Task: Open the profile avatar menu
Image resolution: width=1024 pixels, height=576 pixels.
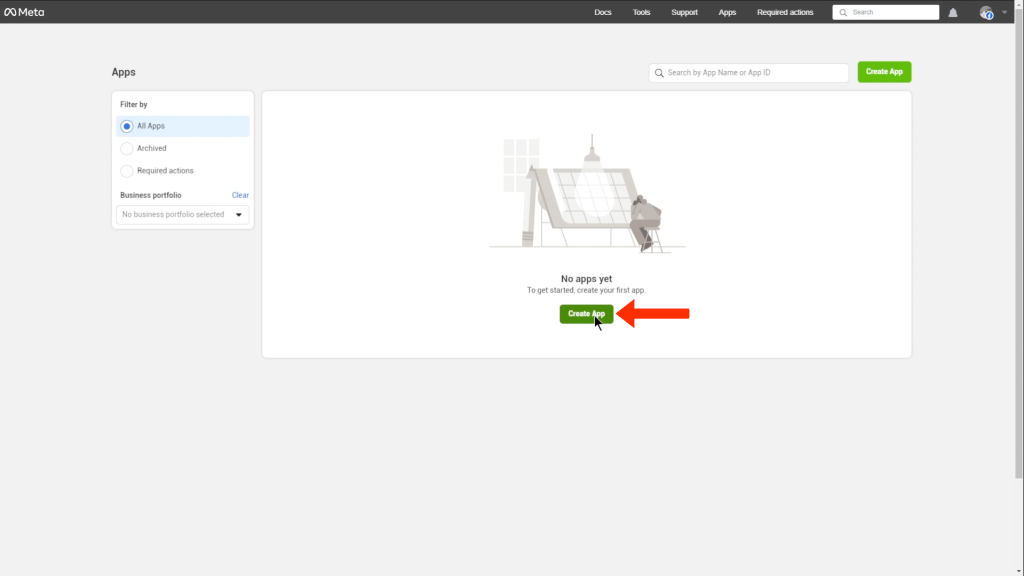Action: coord(986,12)
